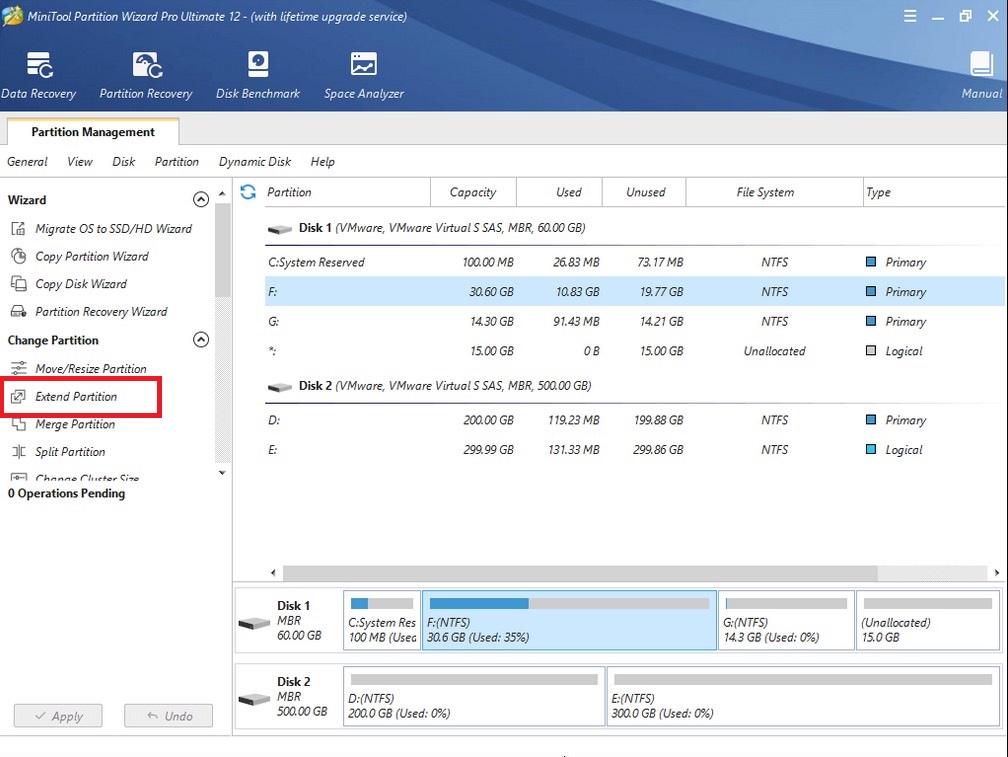
Task: Click the Primary color swatch in F: row
Action: tap(871, 291)
